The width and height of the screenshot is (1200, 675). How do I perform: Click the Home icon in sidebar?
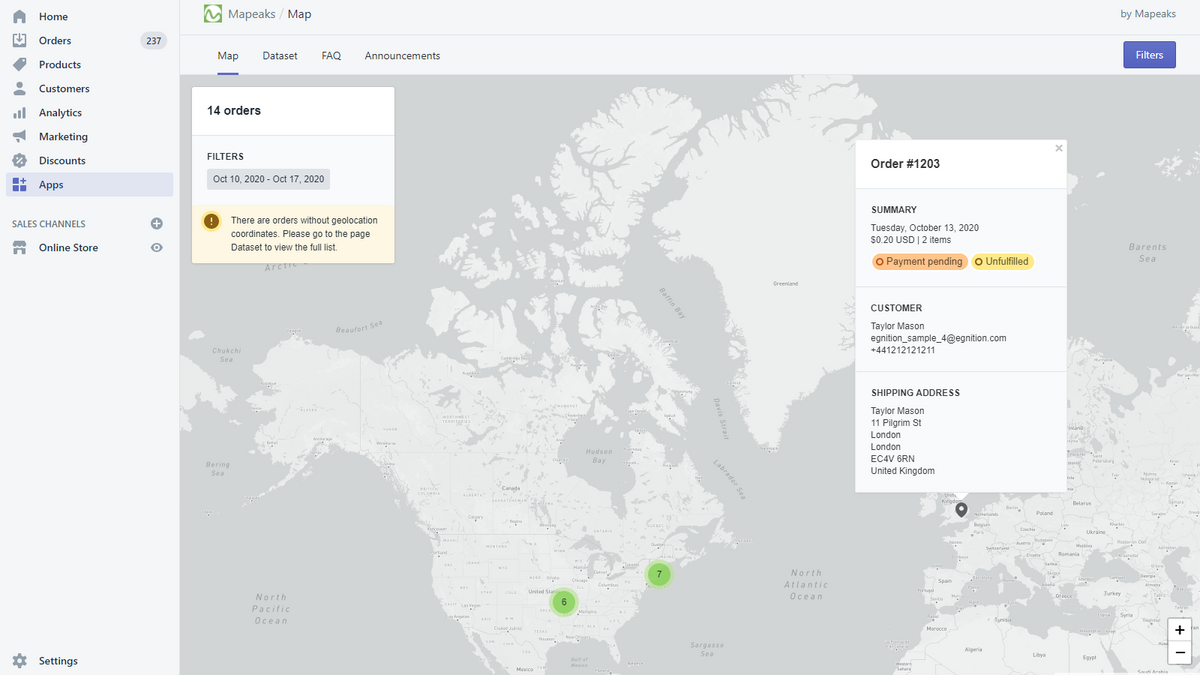tap(19, 17)
